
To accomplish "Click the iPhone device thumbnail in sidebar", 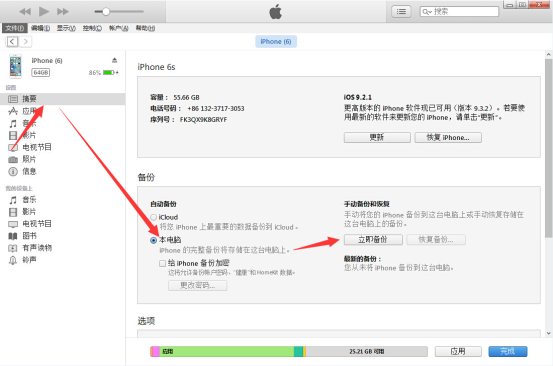I will pos(16,66).
